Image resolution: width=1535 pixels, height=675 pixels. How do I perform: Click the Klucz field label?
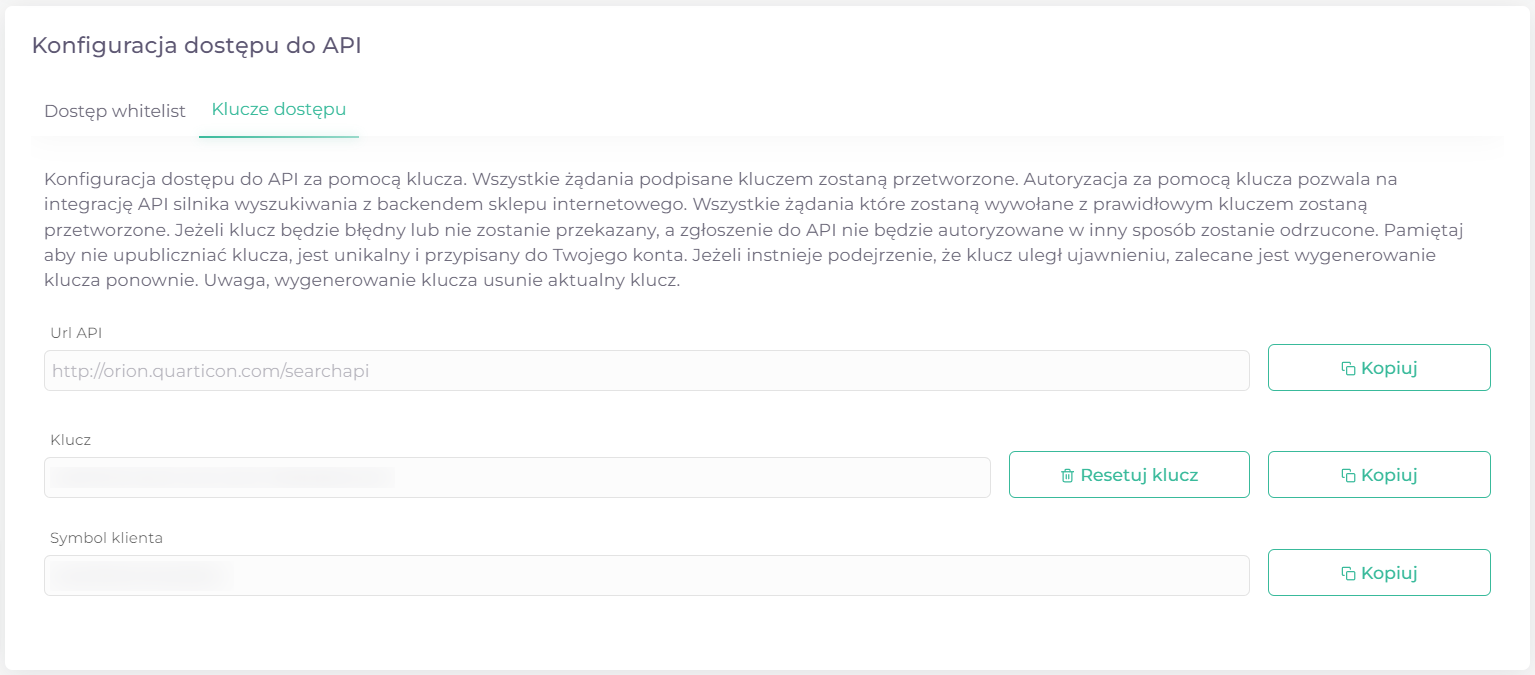[71, 440]
